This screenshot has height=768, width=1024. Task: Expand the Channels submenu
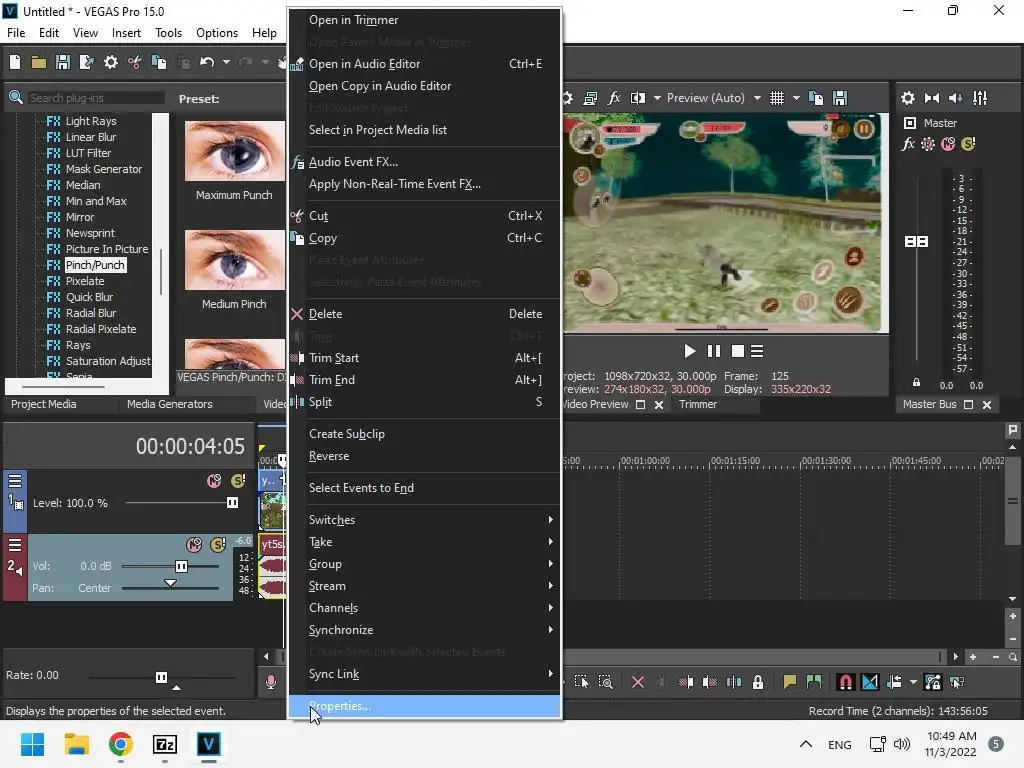424,607
